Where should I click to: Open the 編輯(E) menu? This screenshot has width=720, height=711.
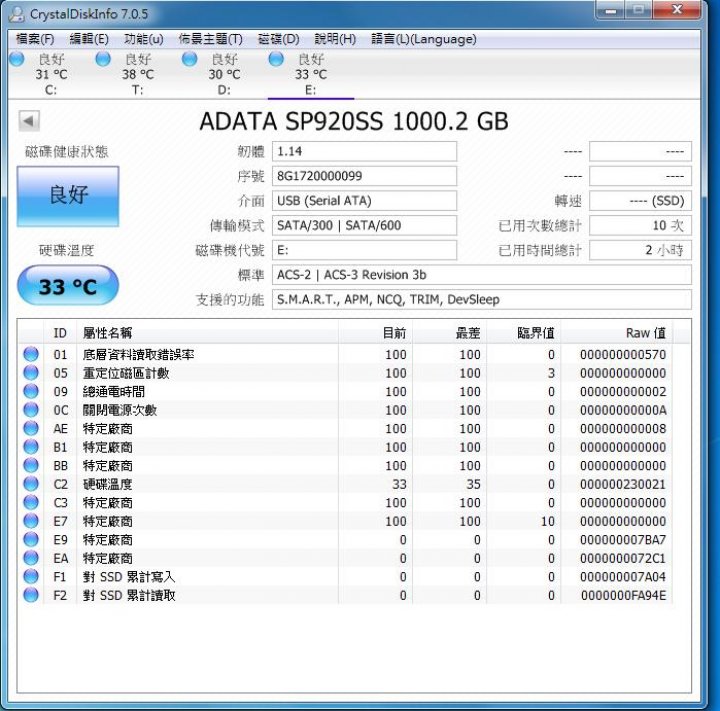pyautogui.click(x=89, y=39)
